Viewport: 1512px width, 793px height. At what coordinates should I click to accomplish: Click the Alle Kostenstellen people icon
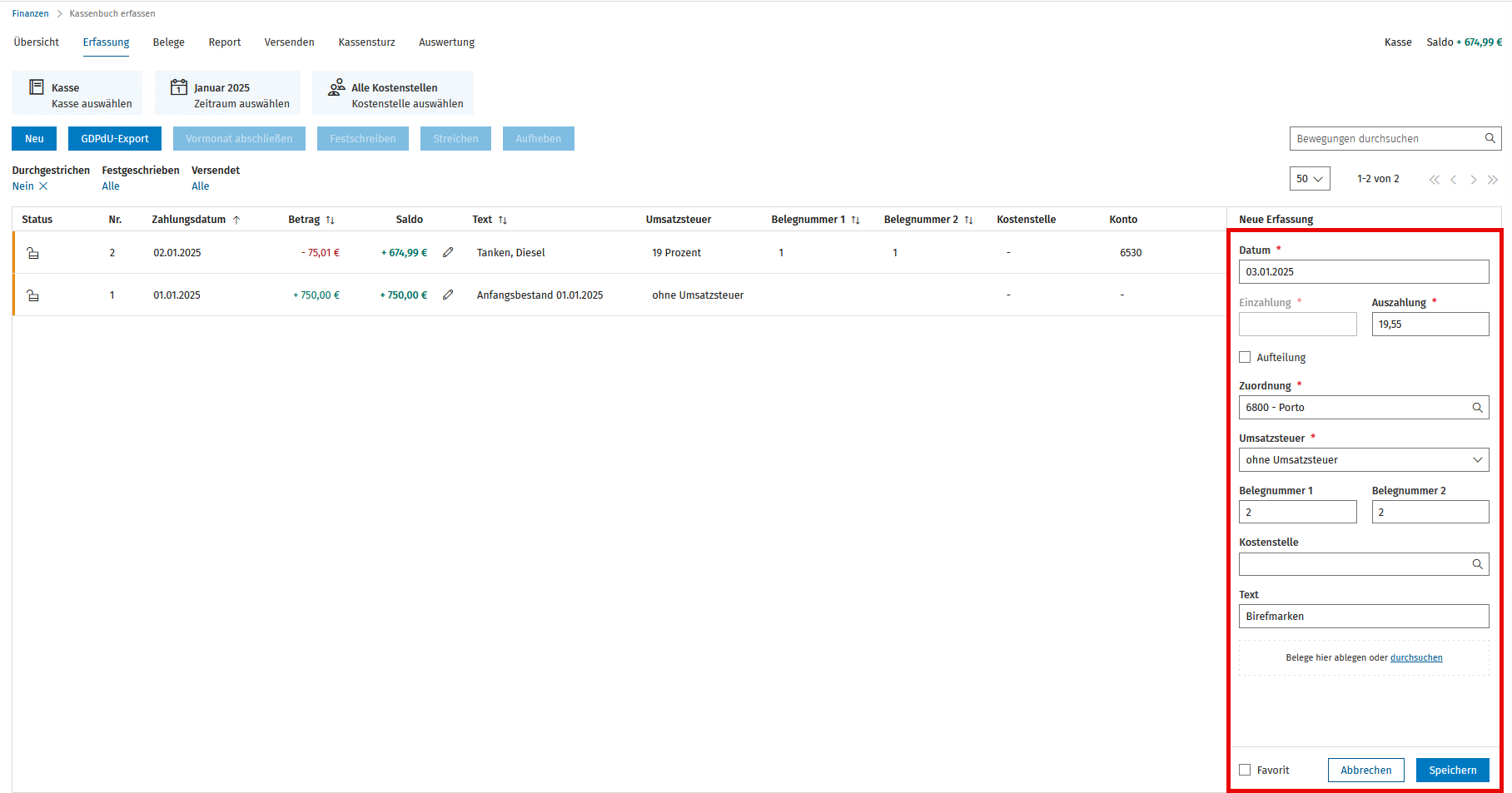(x=336, y=87)
